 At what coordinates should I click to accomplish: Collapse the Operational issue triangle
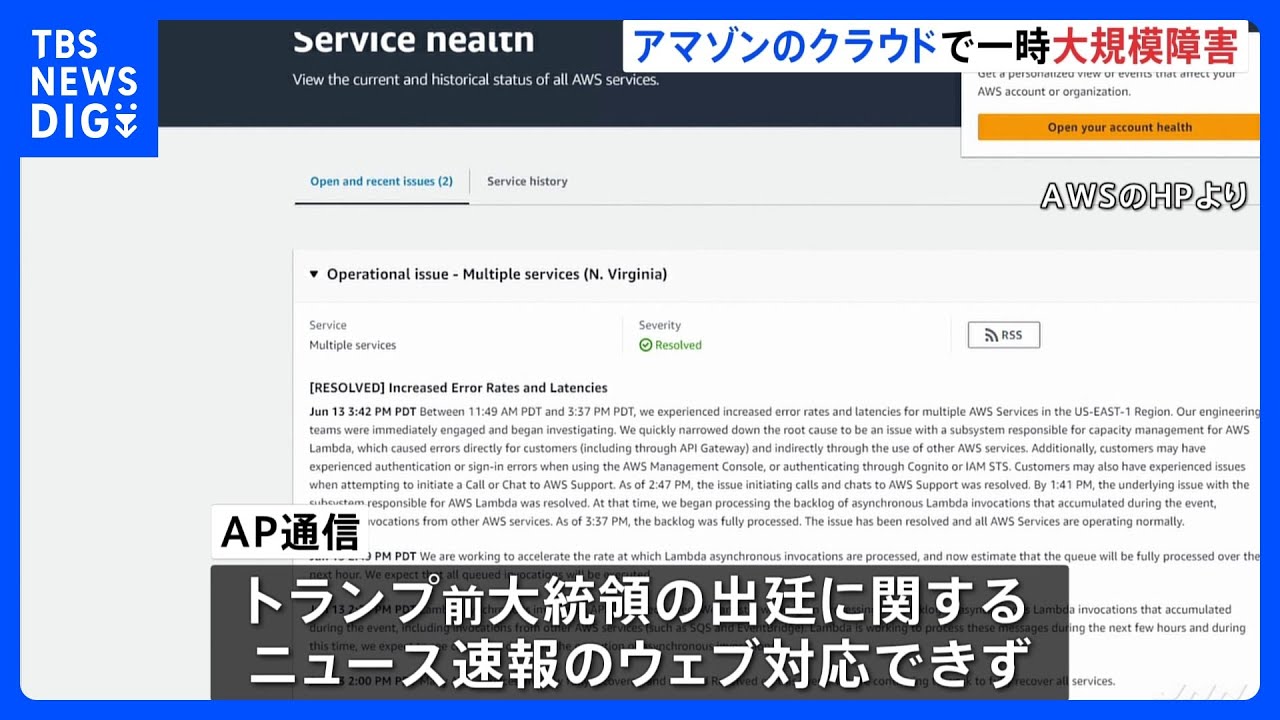pos(313,274)
